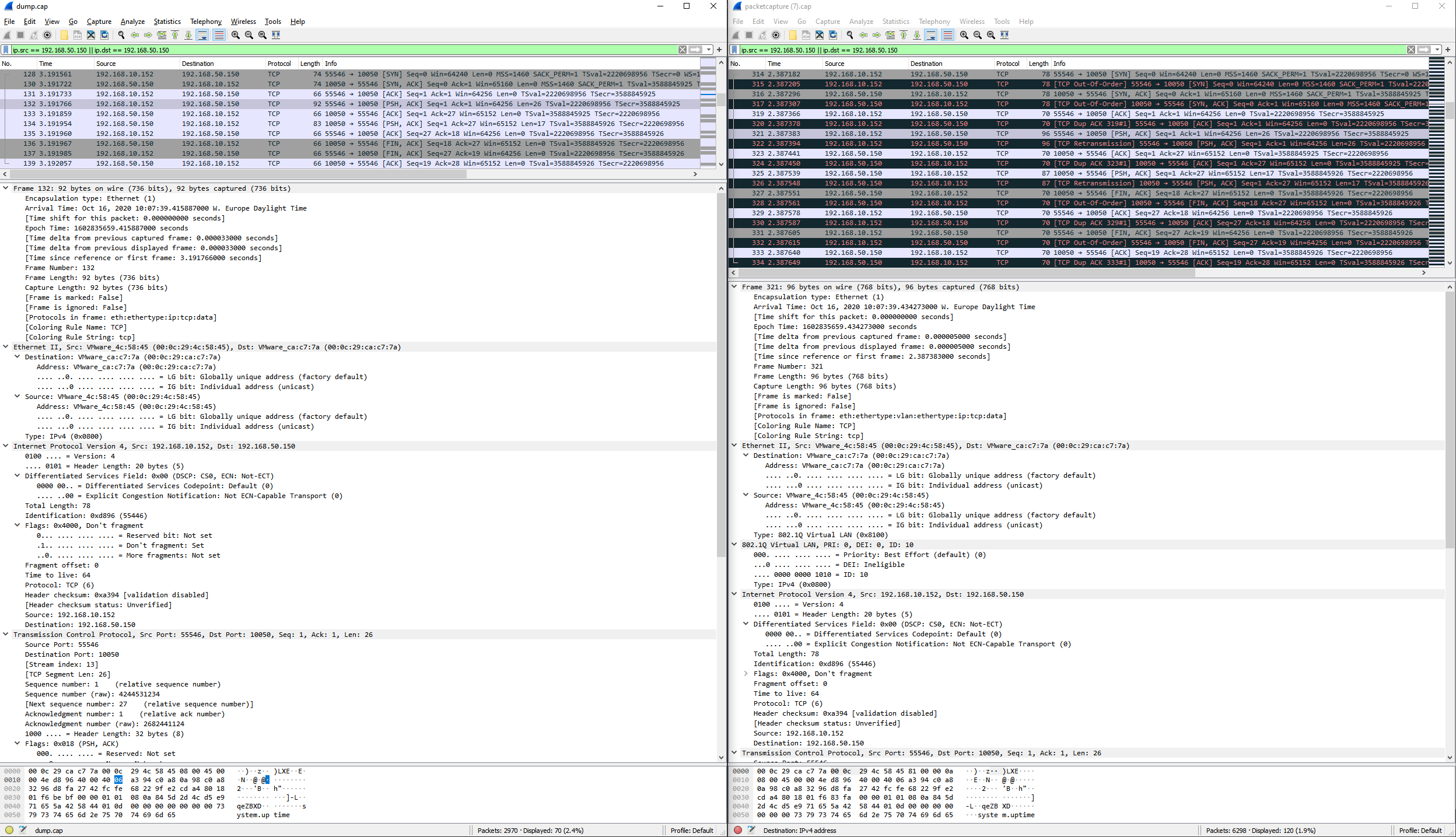Open the Wireless menu in packetcapture (7).cap
This screenshot has height=837, width=1456.
(972, 22)
